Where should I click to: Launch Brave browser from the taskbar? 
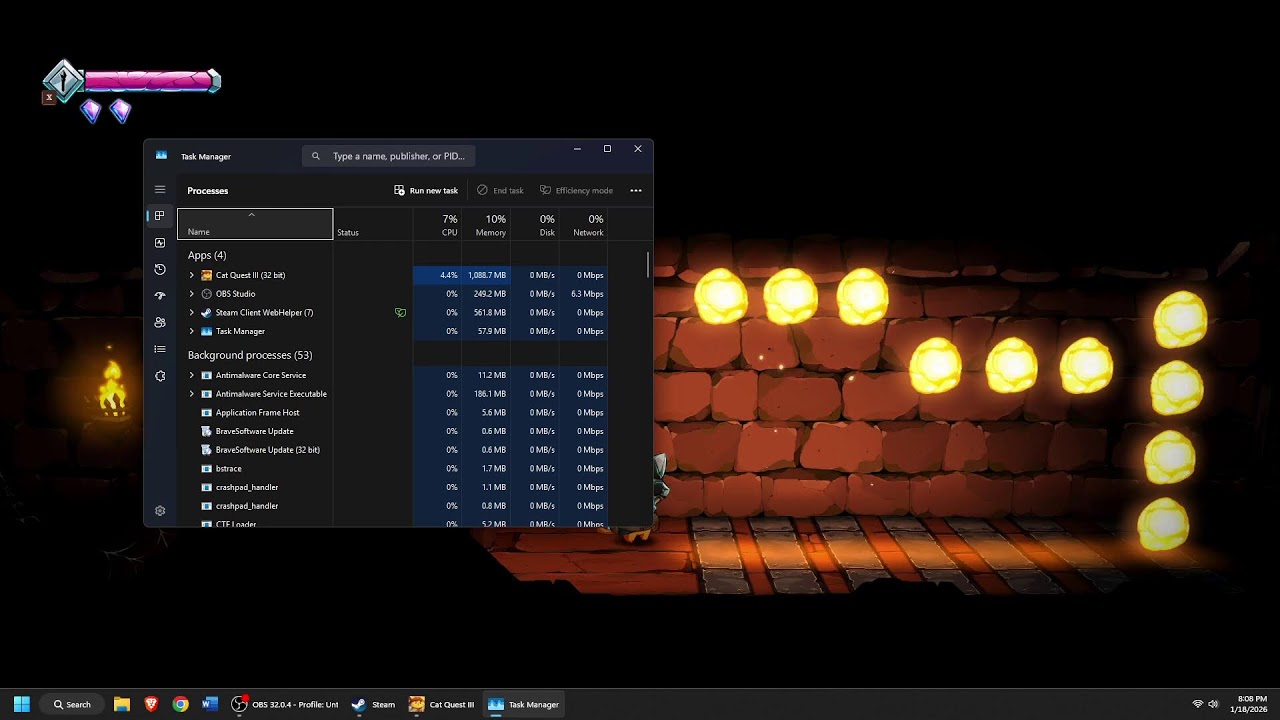pyautogui.click(x=151, y=704)
